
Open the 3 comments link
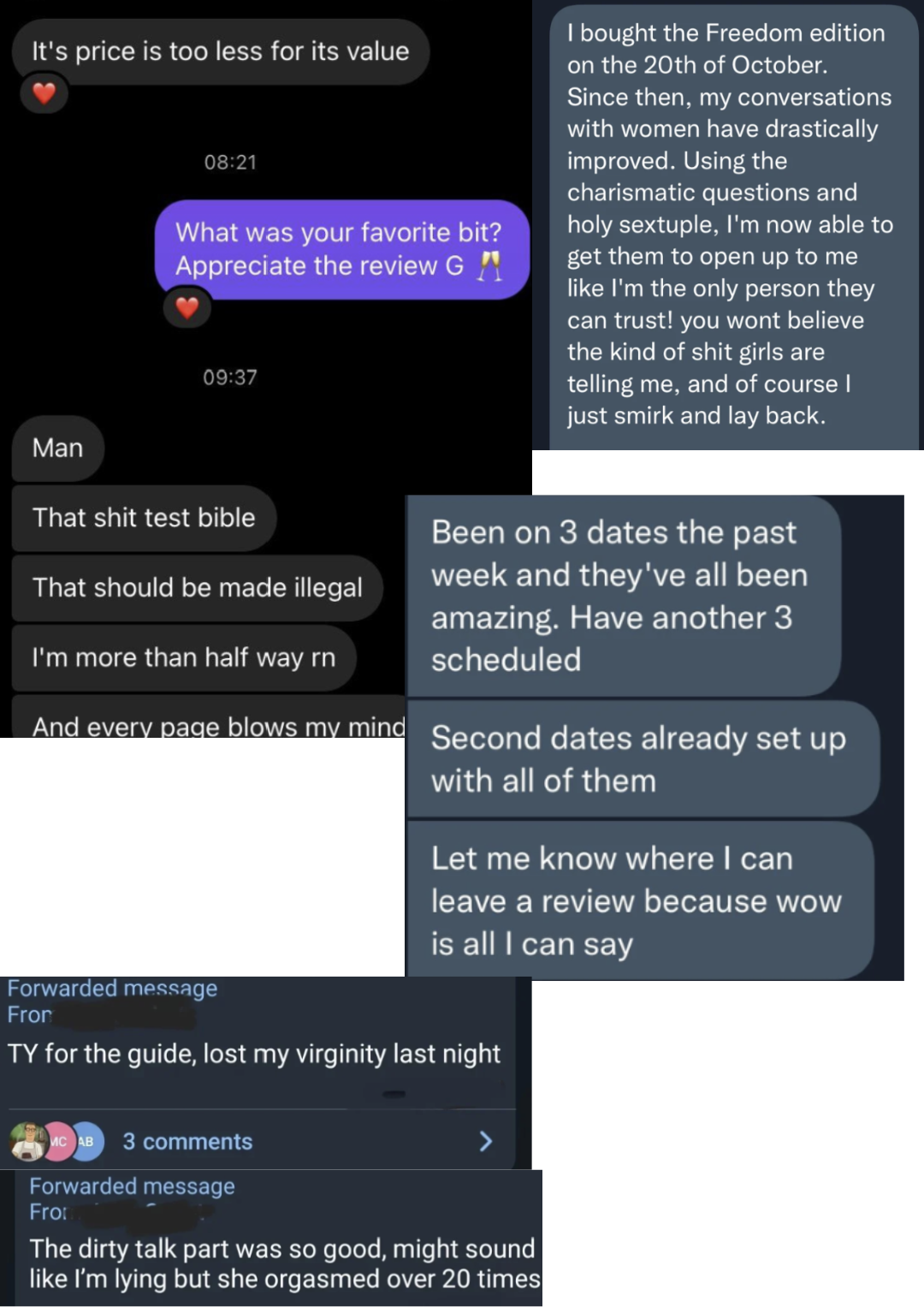tap(187, 1142)
